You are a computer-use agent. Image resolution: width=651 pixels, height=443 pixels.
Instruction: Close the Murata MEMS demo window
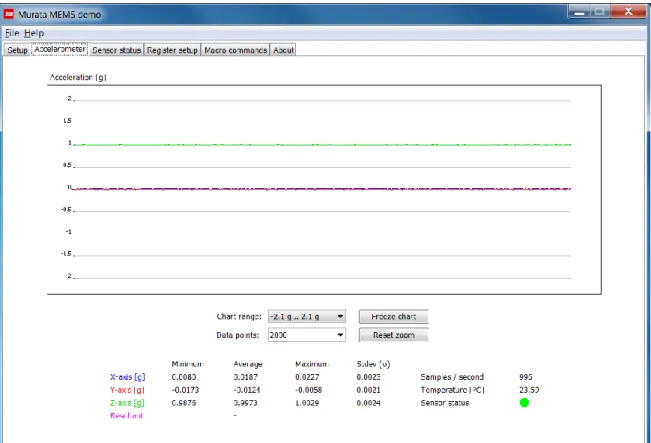tap(629, 12)
